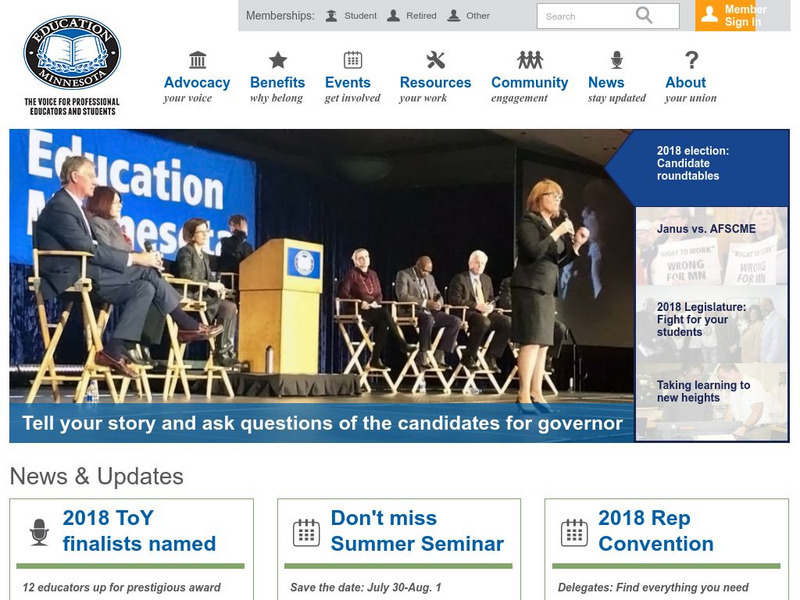
Task: Click the calendar icon above Events
Action: (x=351, y=60)
